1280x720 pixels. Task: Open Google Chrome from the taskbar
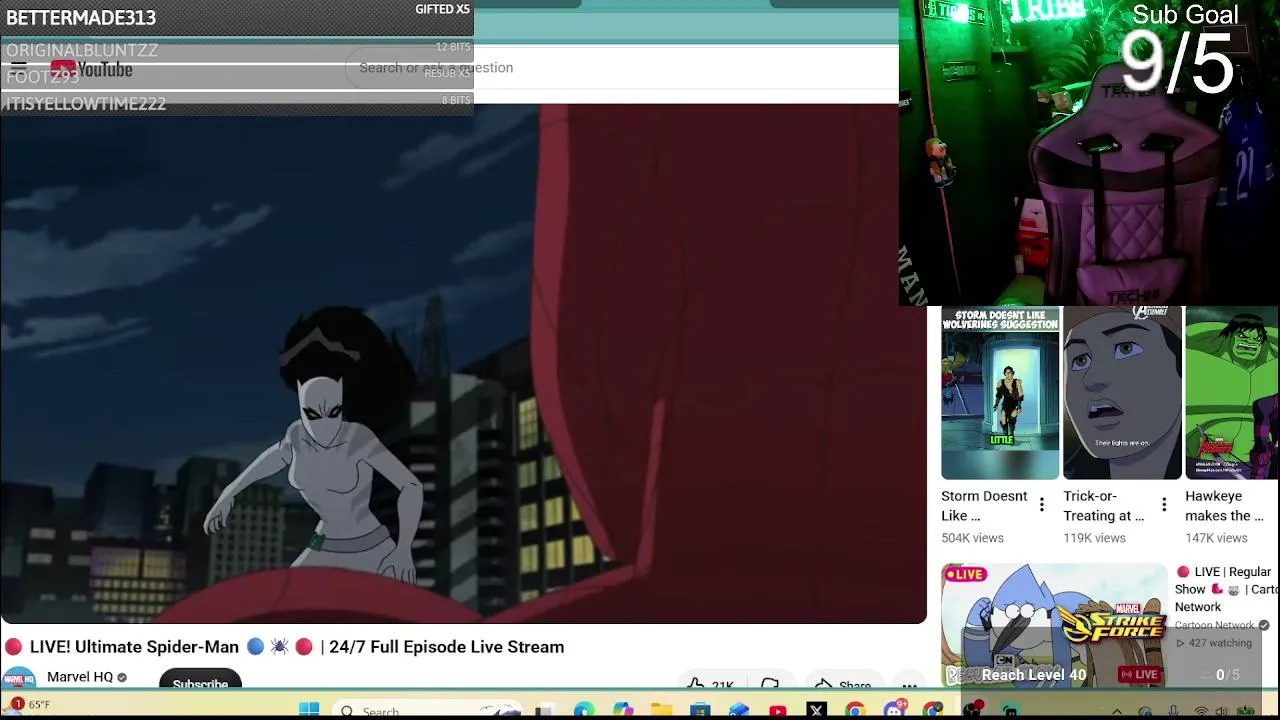(855, 711)
